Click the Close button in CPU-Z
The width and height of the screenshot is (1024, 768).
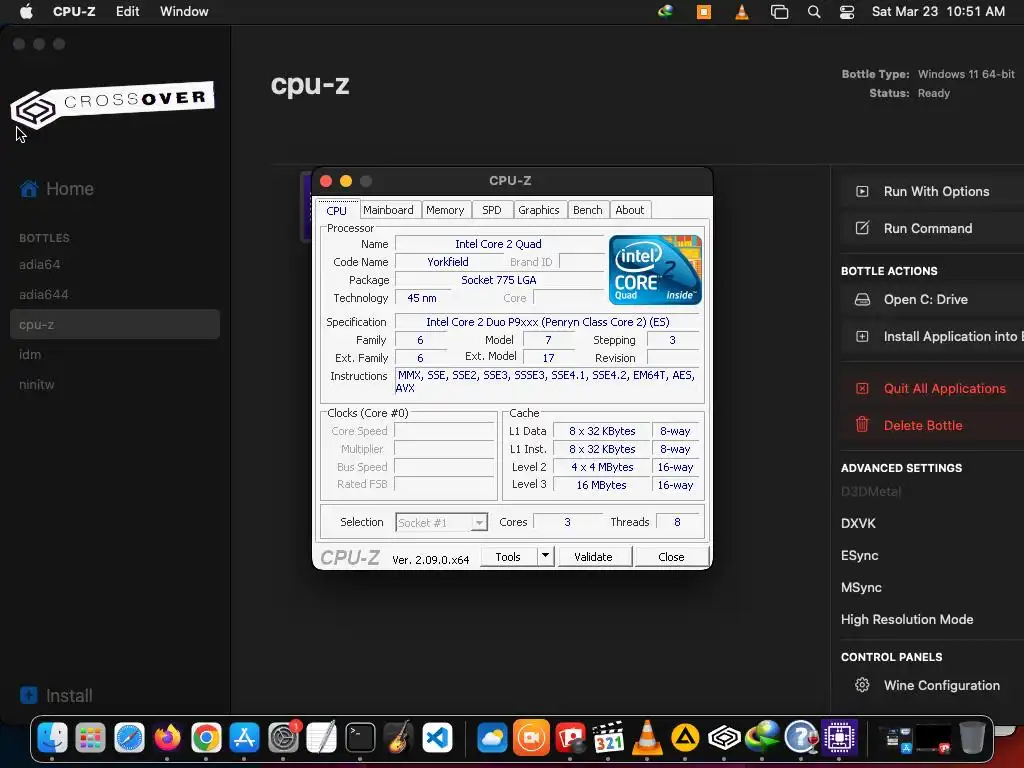coord(671,556)
